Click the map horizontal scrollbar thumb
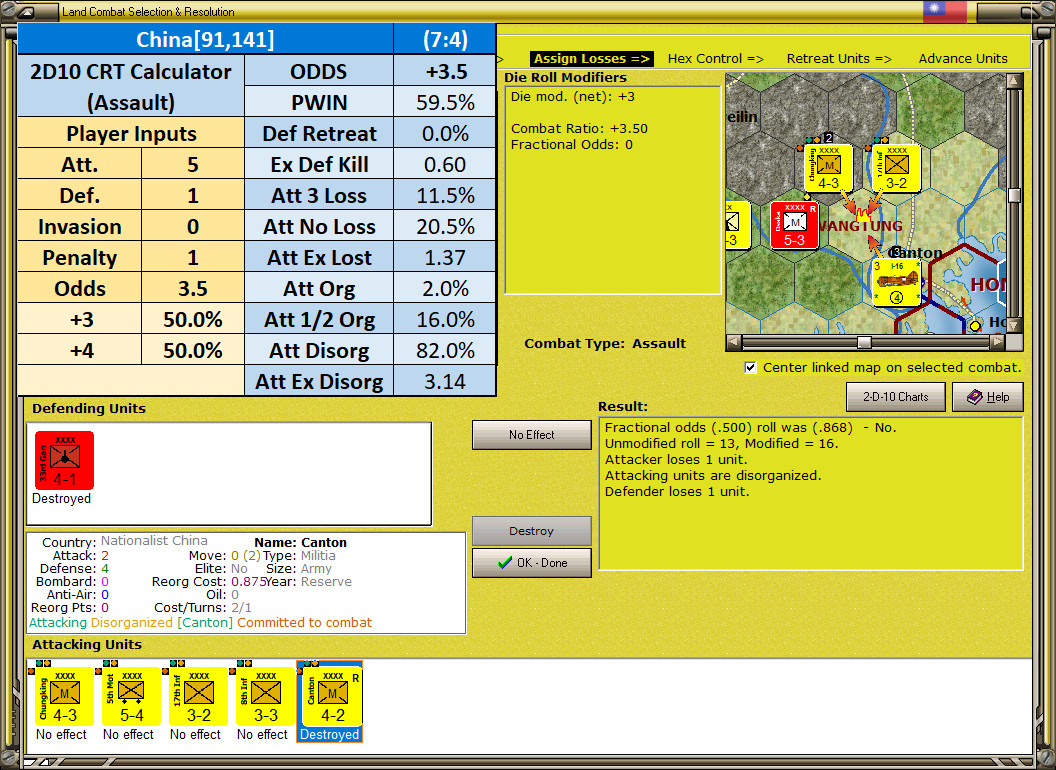Screen dimensions: 1056x770 (x=863, y=342)
